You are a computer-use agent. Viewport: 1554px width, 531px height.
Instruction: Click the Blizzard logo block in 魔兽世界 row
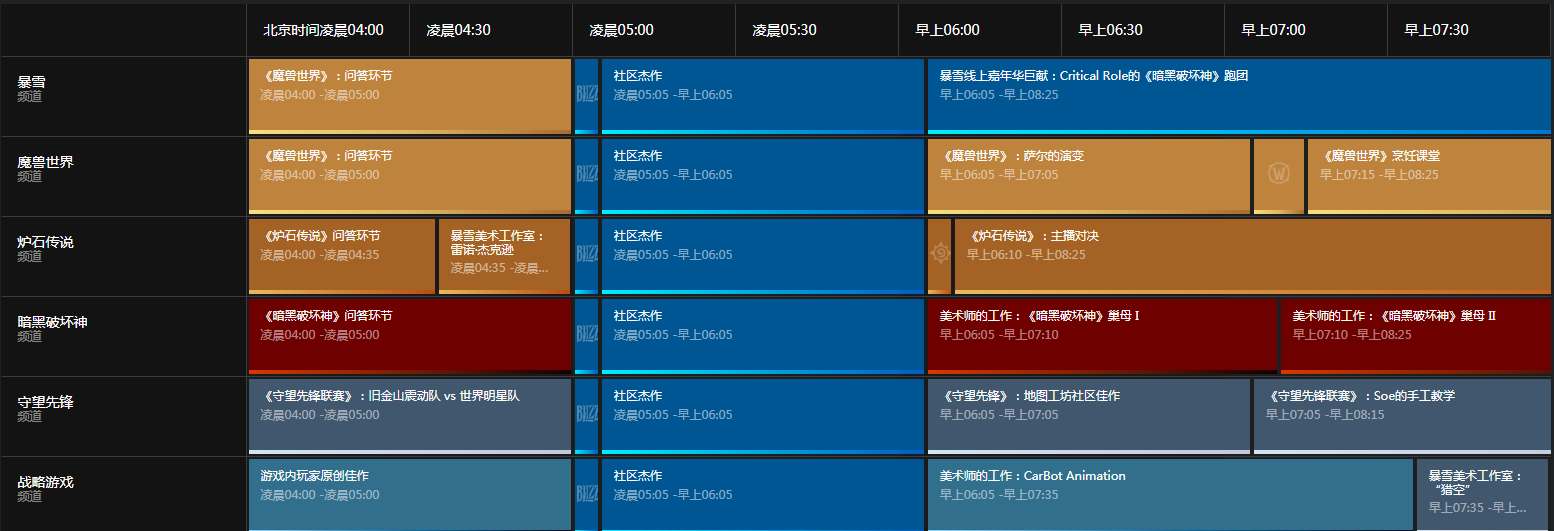point(586,176)
